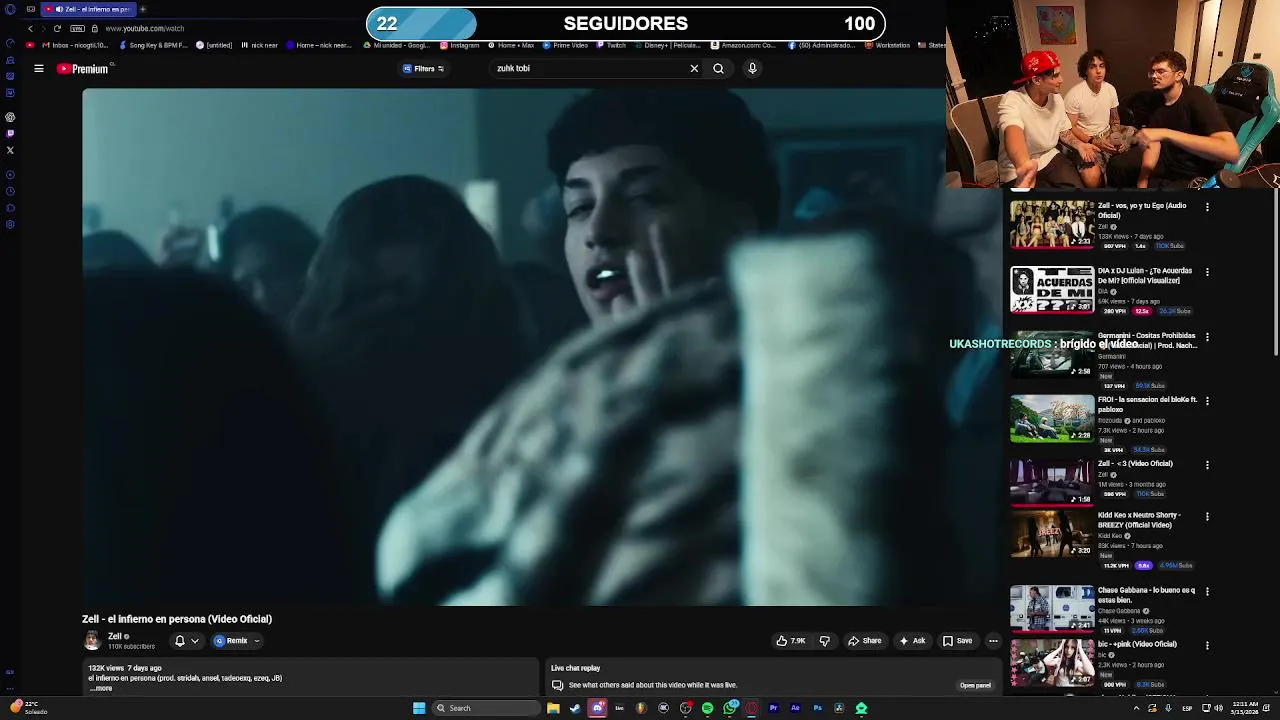Expand the description with '...more'
1280x720 pixels.
(x=101, y=689)
